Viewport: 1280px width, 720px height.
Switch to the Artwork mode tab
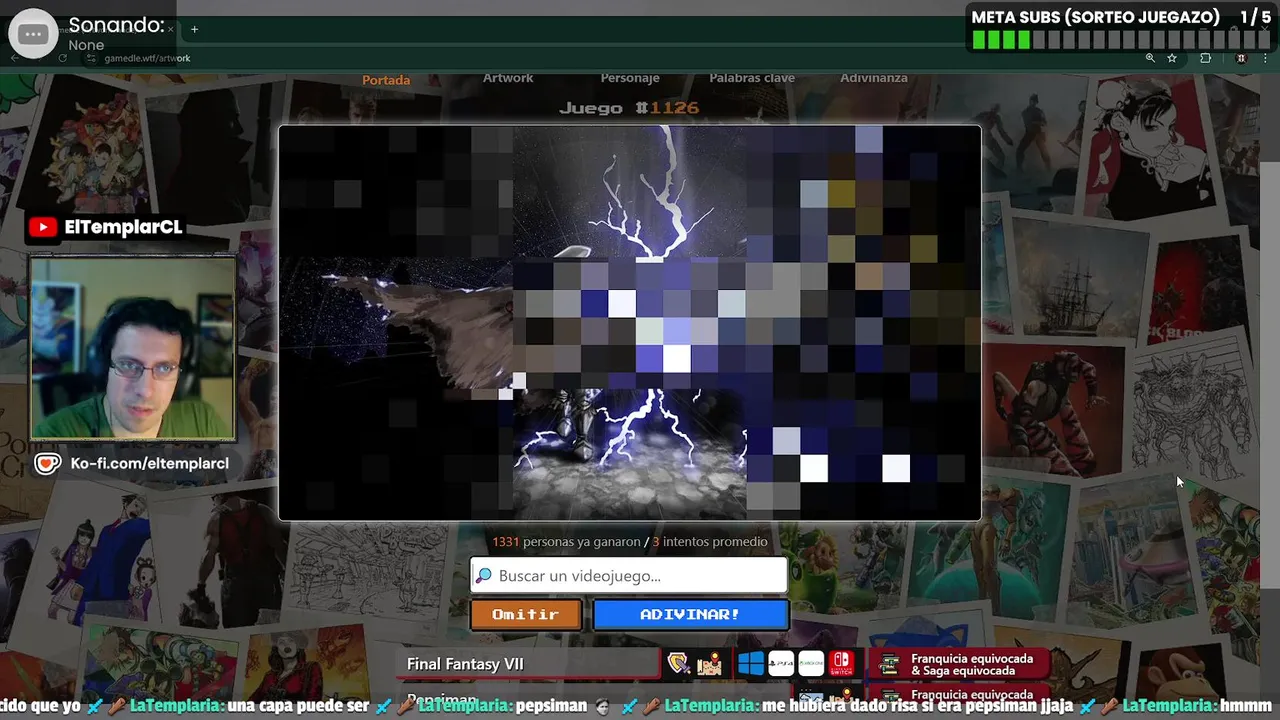click(508, 78)
